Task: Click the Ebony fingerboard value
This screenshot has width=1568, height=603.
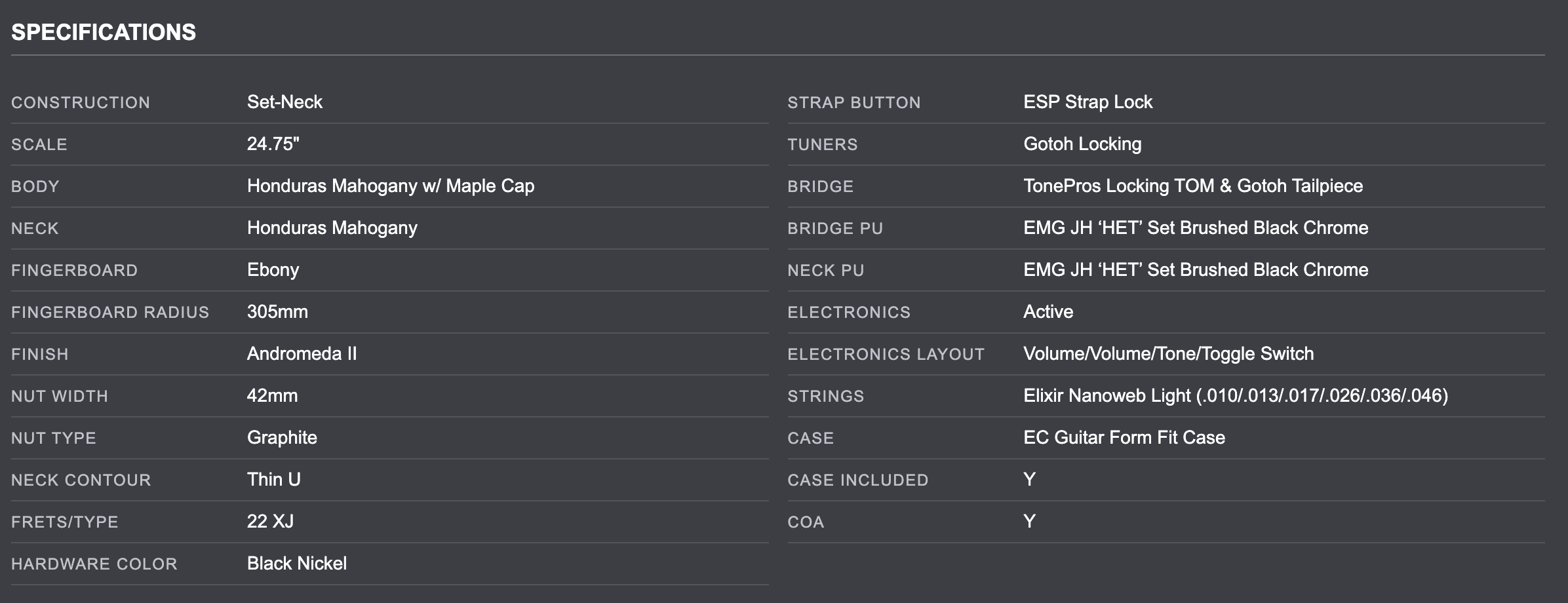Action: pyautogui.click(x=273, y=270)
